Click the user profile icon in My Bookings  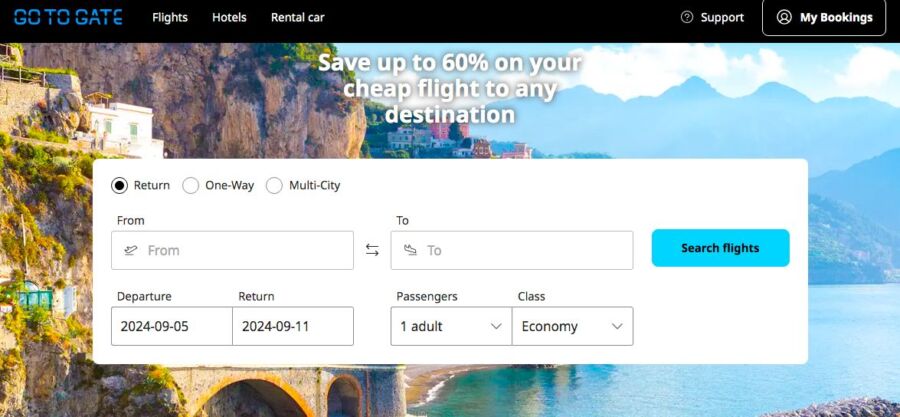pyautogui.click(x=783, y=17)
